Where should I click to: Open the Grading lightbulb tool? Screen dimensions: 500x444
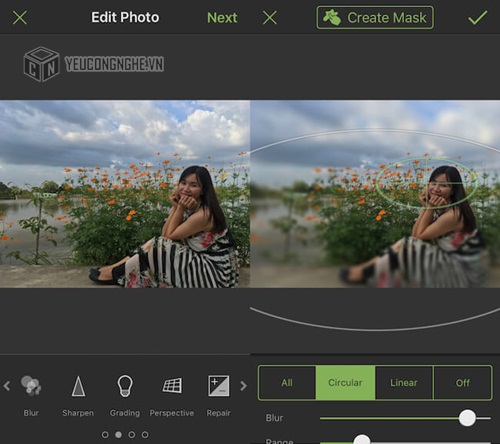(x=125, y=386)
